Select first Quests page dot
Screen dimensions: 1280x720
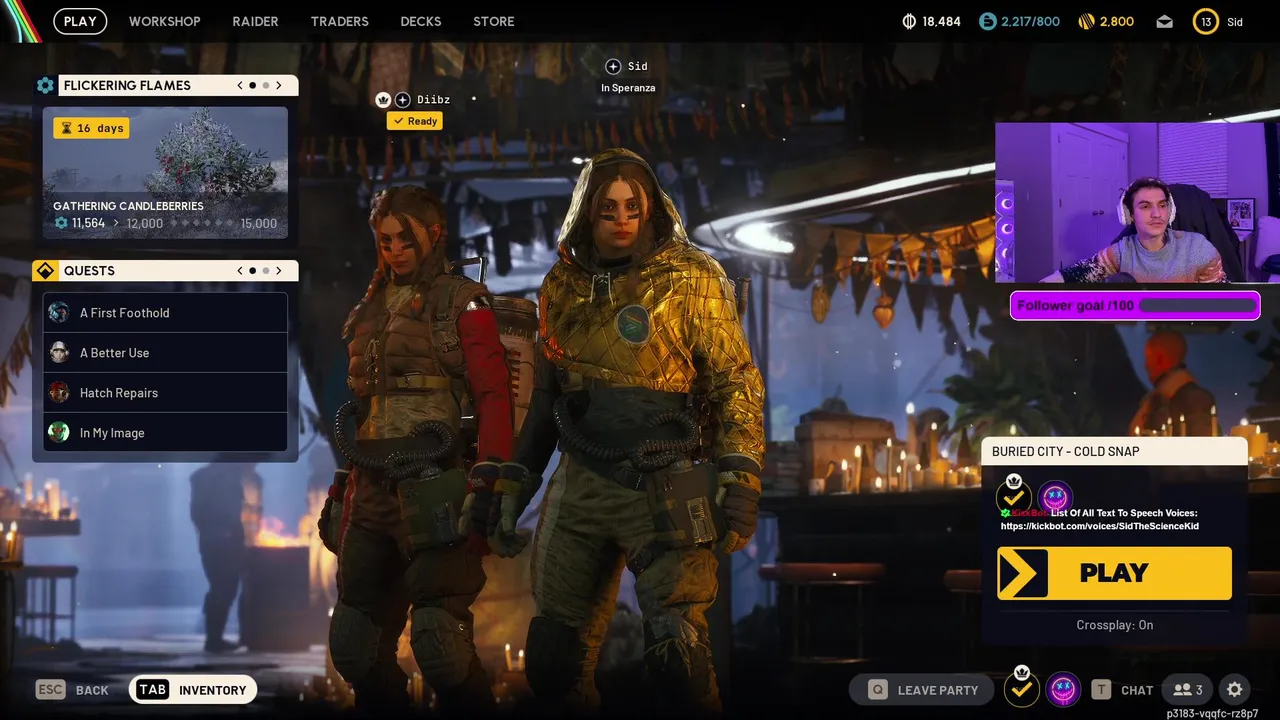(252, 270)
